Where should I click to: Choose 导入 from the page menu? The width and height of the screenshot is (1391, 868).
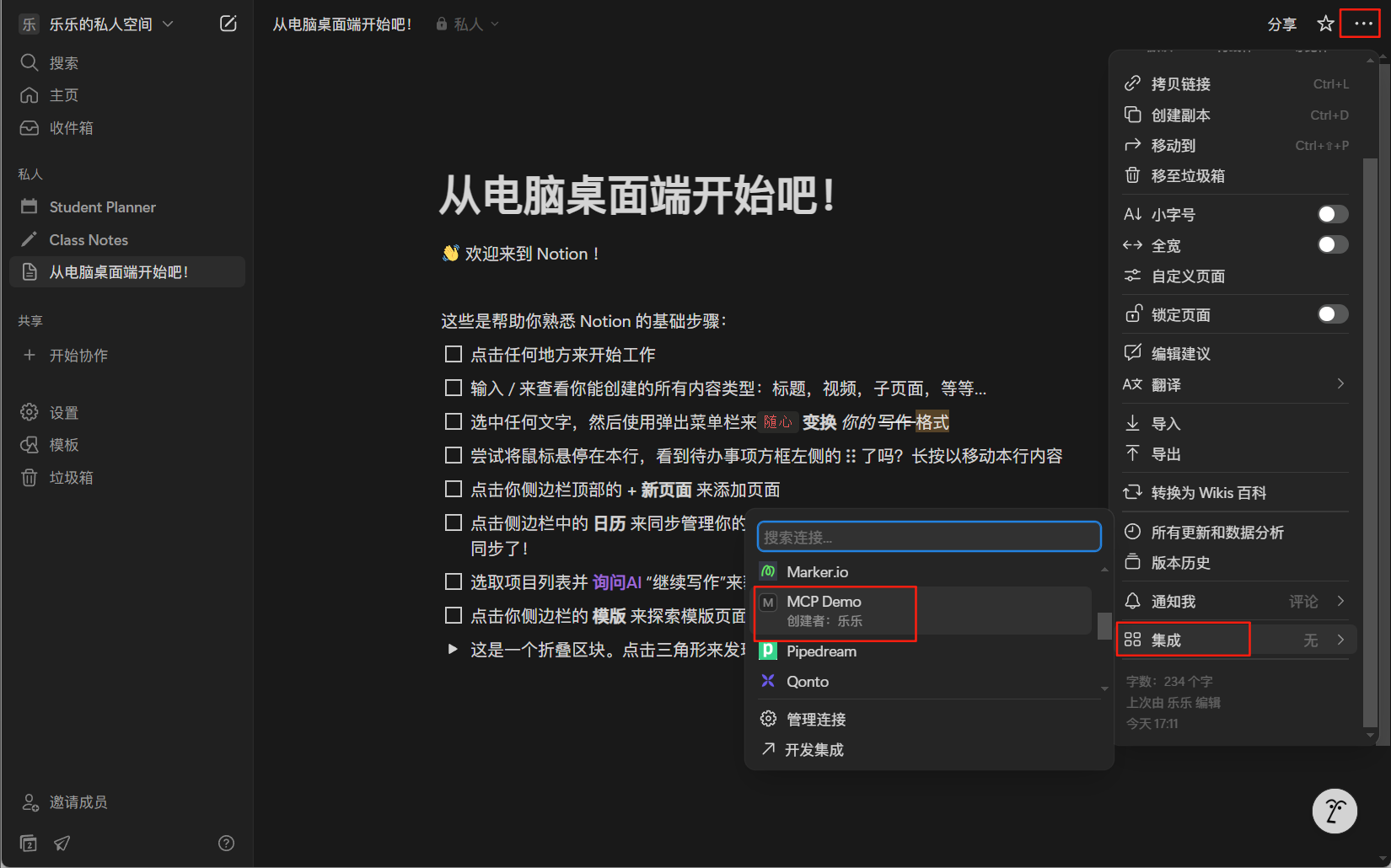tap(1235, 423)
